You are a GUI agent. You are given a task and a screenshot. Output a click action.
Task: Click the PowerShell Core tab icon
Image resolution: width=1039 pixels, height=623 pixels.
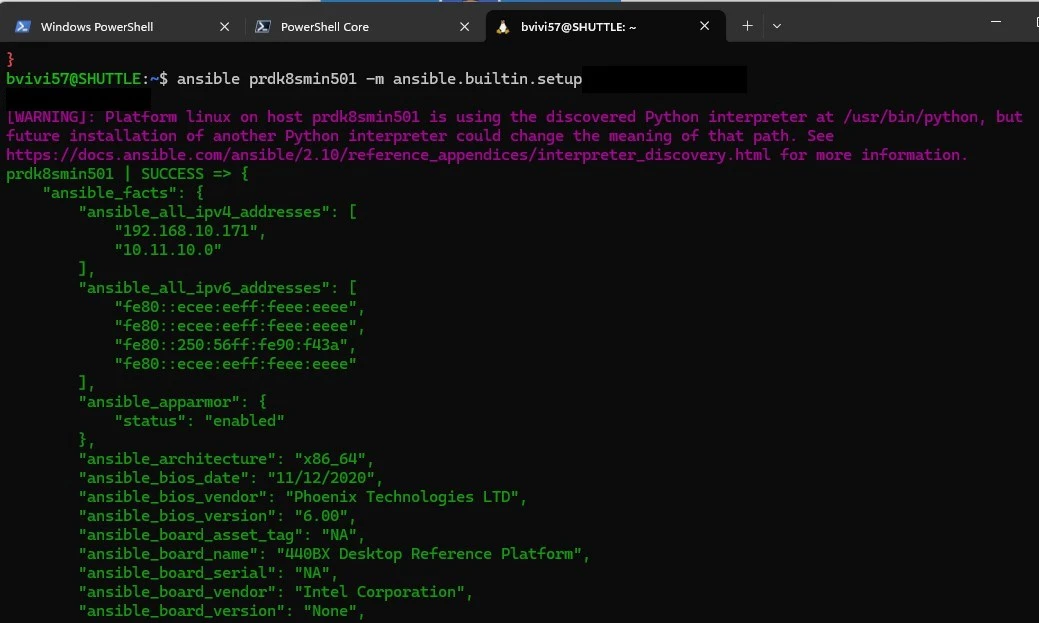[x=263, y=27]
